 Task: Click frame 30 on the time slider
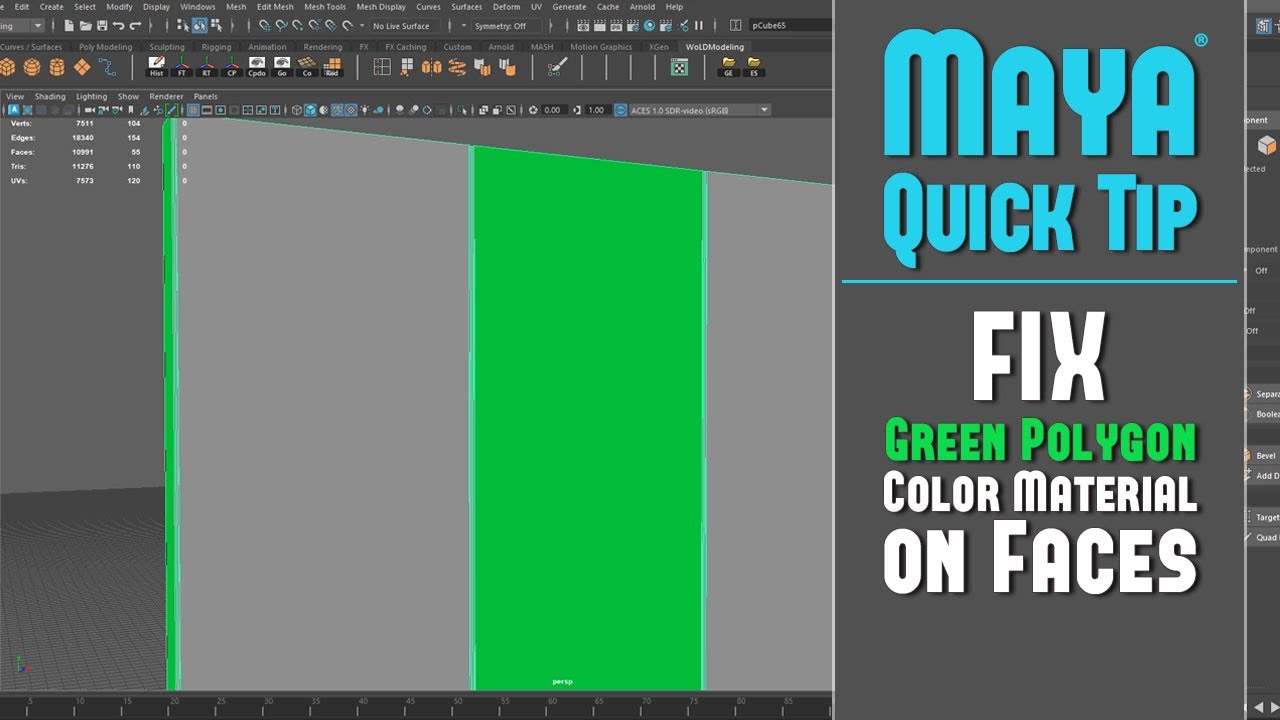(x=268, y=702)
